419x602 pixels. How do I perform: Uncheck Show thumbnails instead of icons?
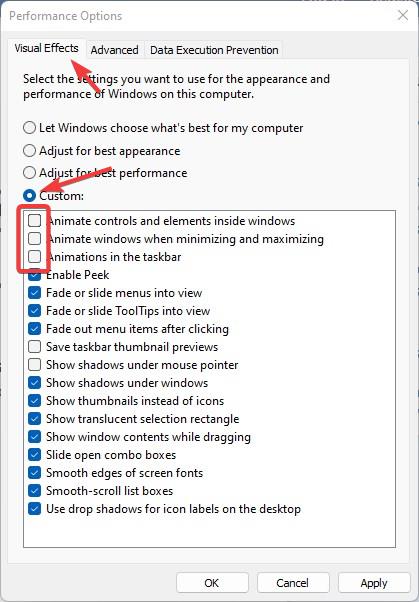(35, 400)
